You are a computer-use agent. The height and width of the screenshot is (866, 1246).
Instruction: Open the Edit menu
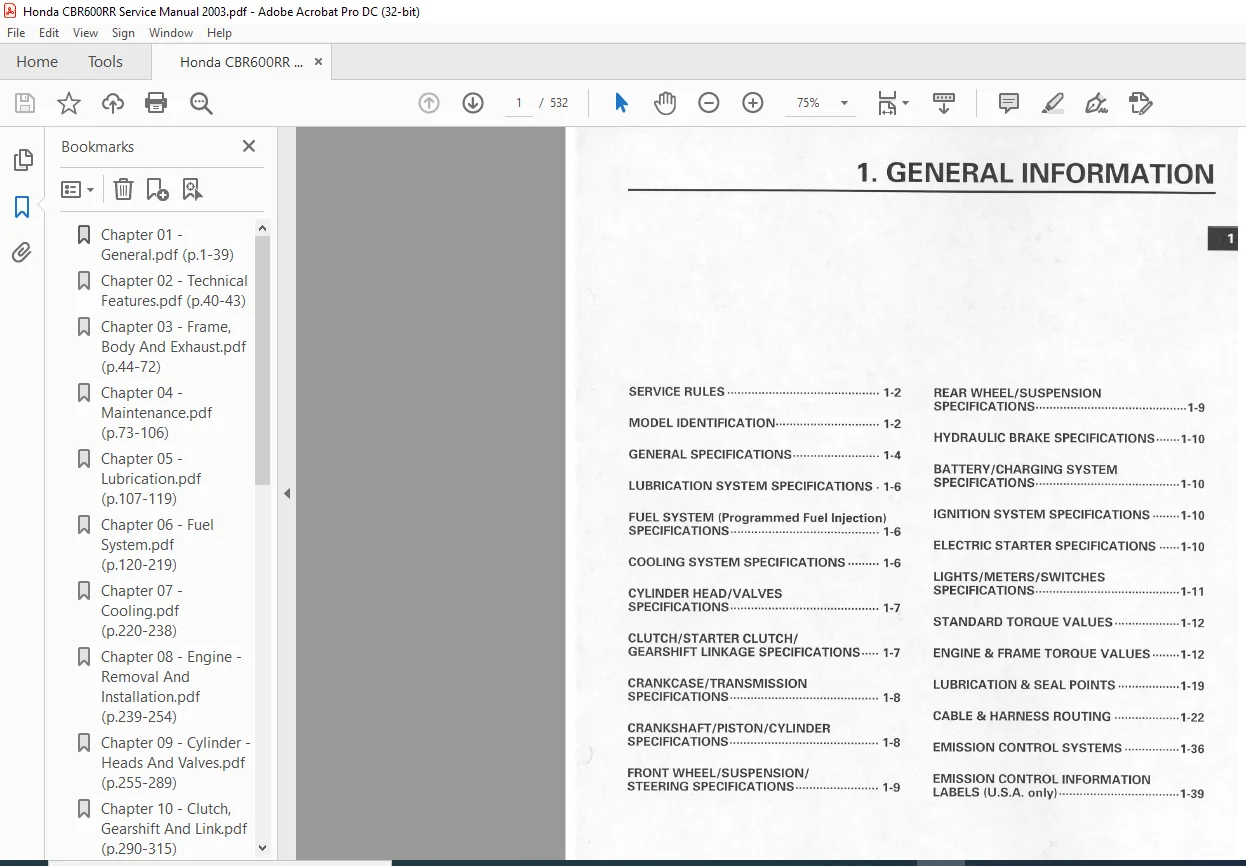coord(49,33)
